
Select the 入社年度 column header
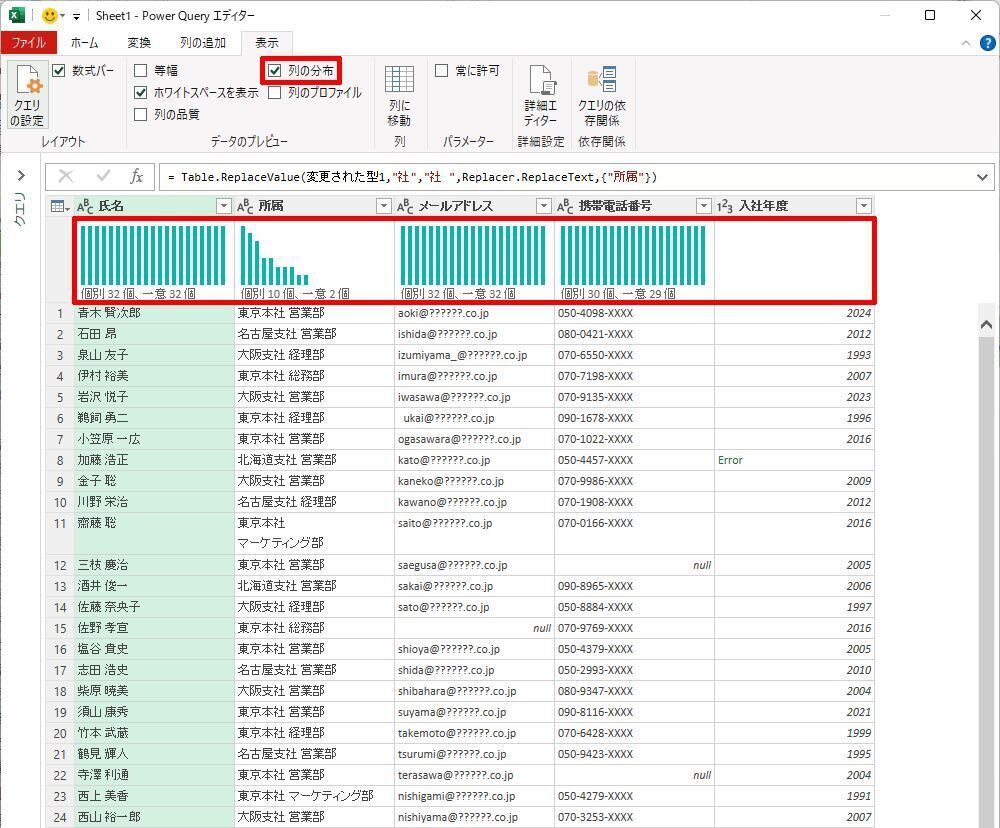click(793, 206)
